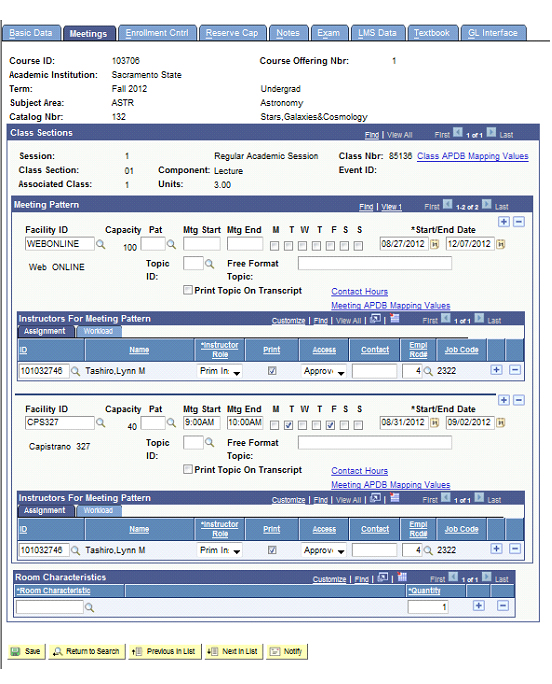
Task: Look up instructor ID in WEBONLINE instructor row
Action: (x=75, y=371)
